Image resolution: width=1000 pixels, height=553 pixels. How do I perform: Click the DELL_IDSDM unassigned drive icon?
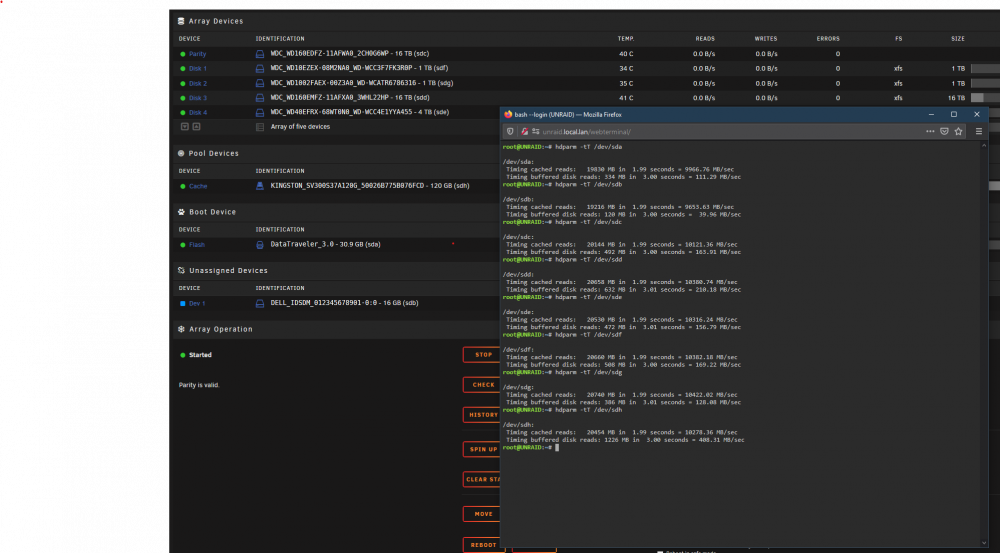coord(260,304)
